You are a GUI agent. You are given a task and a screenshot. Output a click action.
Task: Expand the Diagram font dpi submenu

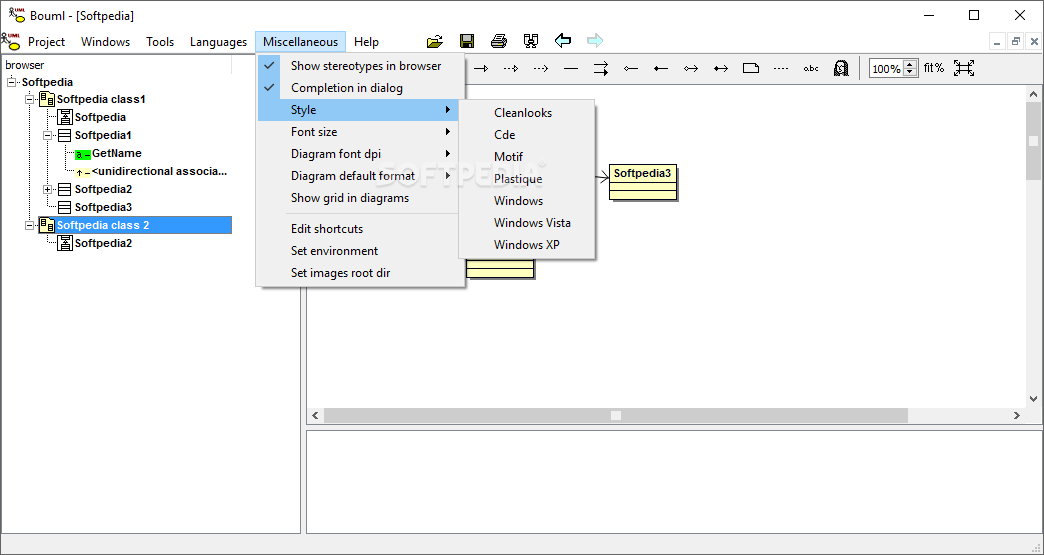coord(360,154)
